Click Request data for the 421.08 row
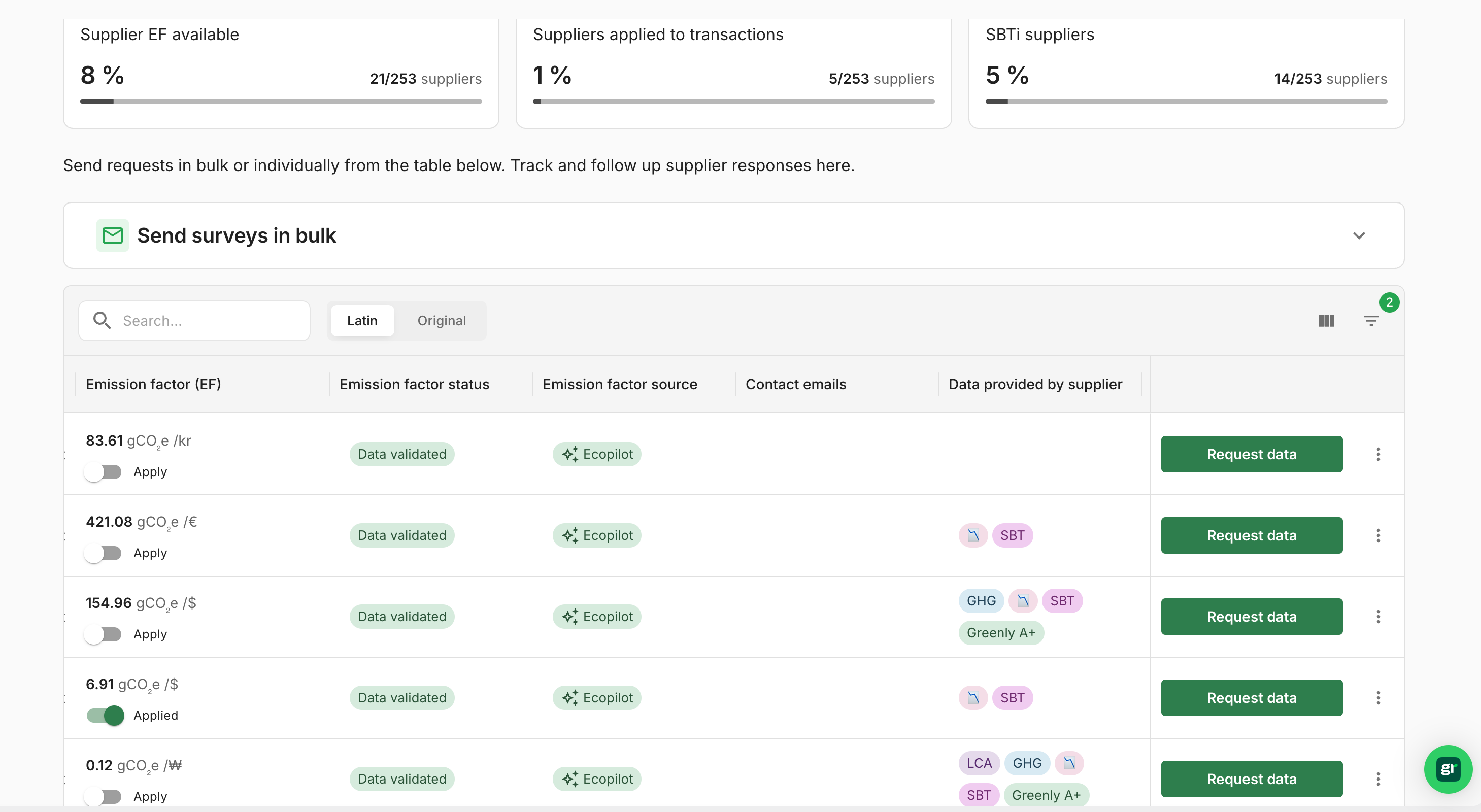Image resolution: width=1481 pixels, height=812 pixels. [x=1252, y=535]
